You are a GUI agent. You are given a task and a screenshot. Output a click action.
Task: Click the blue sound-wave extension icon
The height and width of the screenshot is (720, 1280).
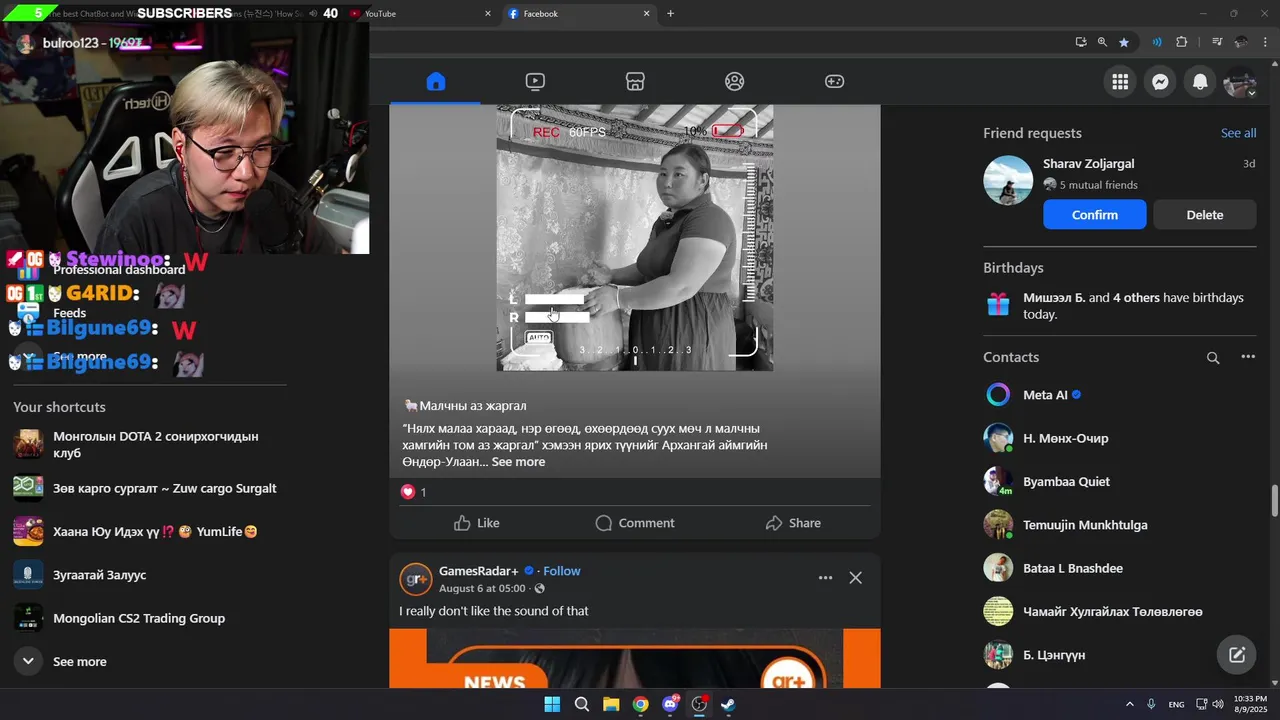[x=1157, y=42]
